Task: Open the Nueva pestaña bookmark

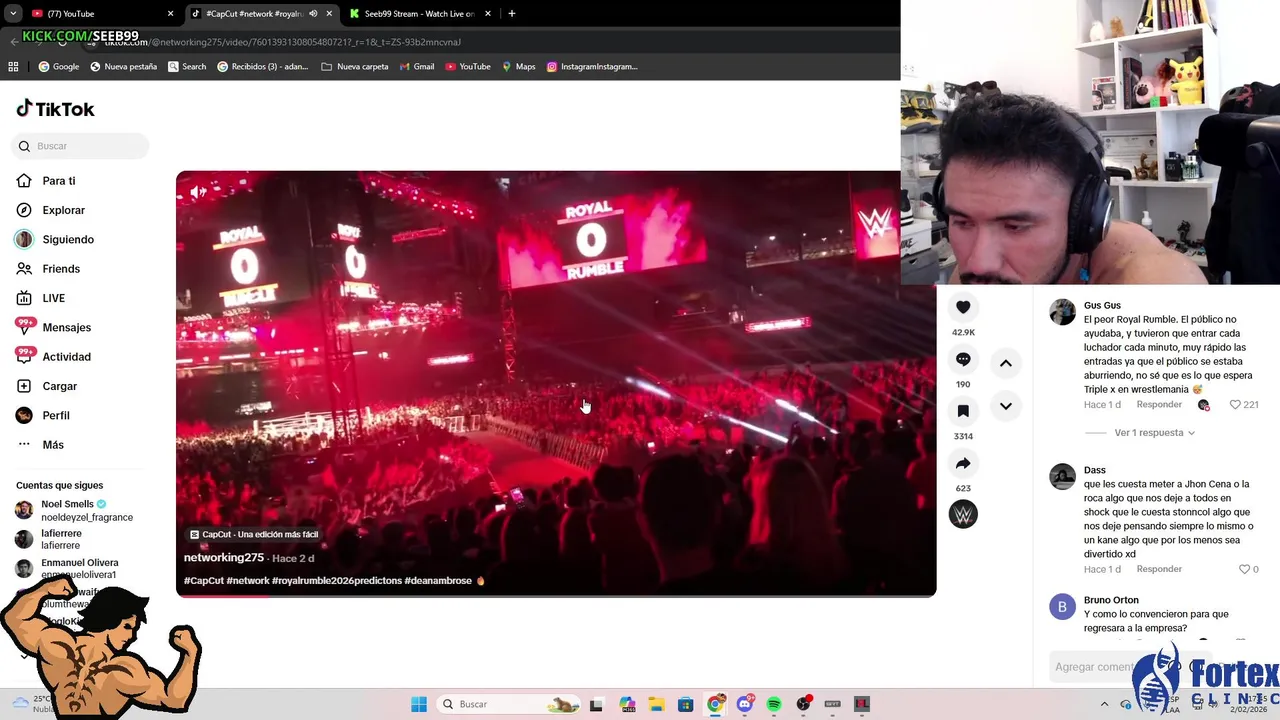Action: 123,66
